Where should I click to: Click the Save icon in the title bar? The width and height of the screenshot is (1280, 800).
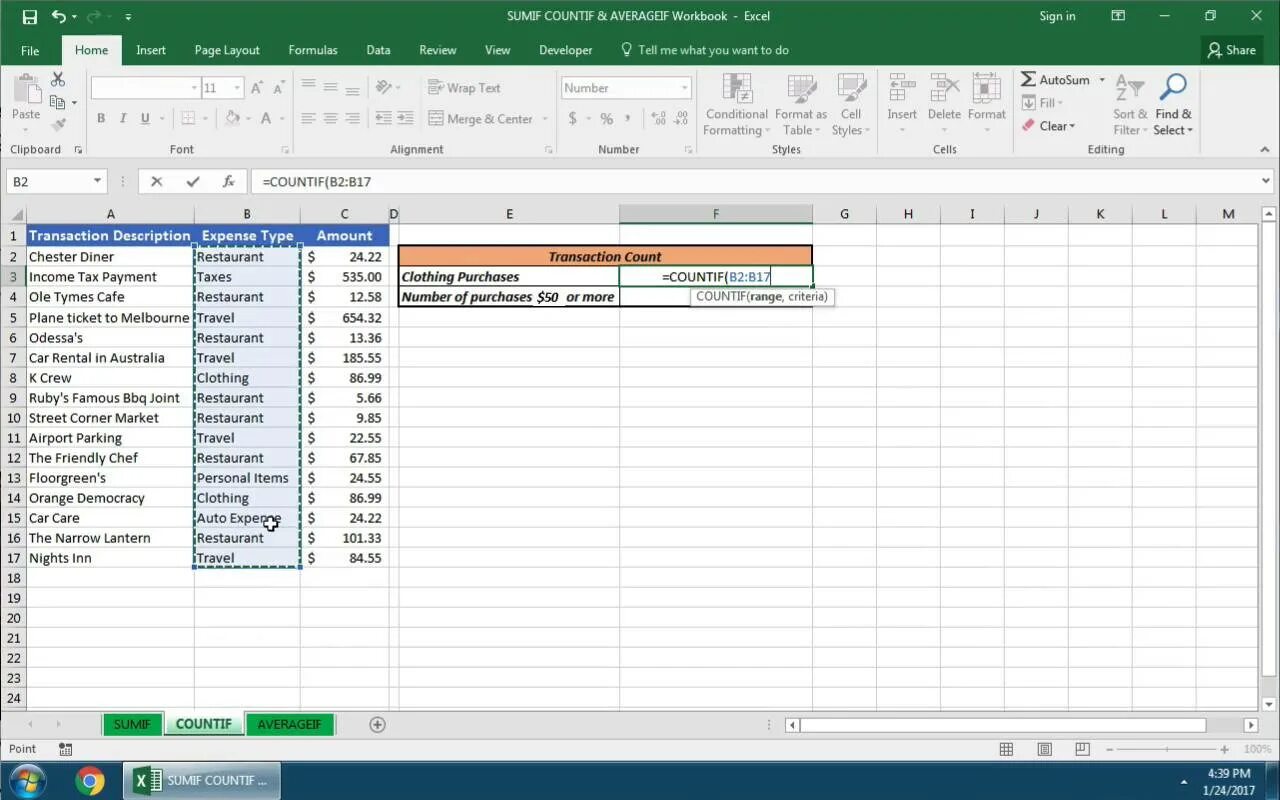(x=29, y=16)
